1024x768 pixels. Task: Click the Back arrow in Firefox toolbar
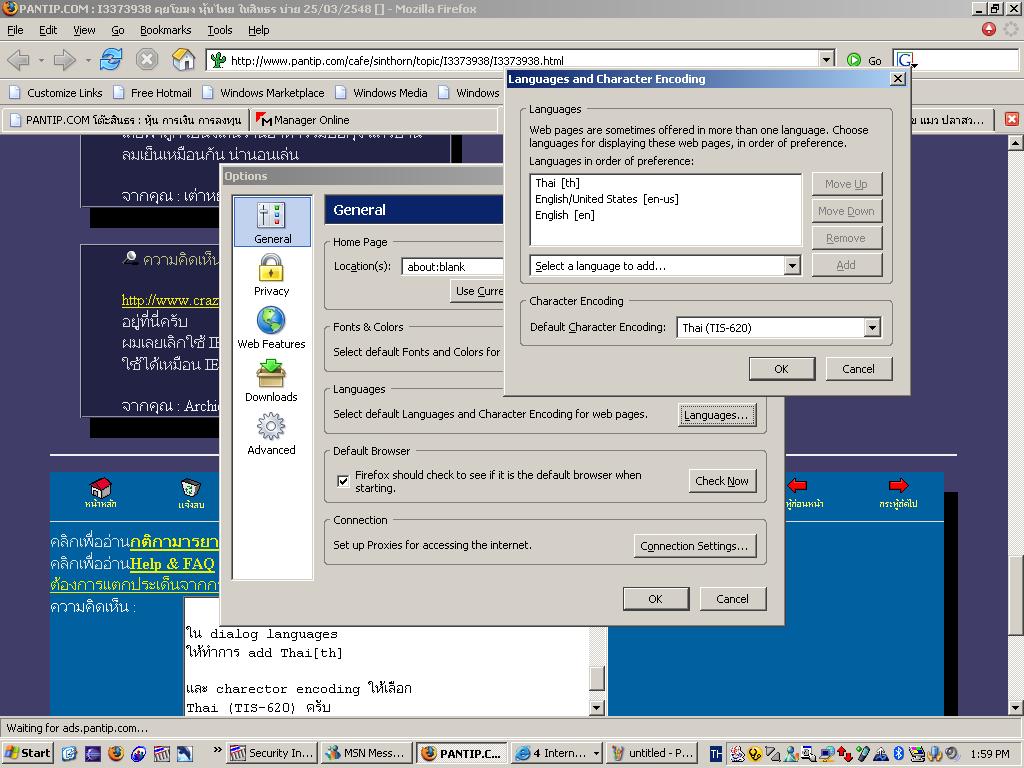[18, 60]
